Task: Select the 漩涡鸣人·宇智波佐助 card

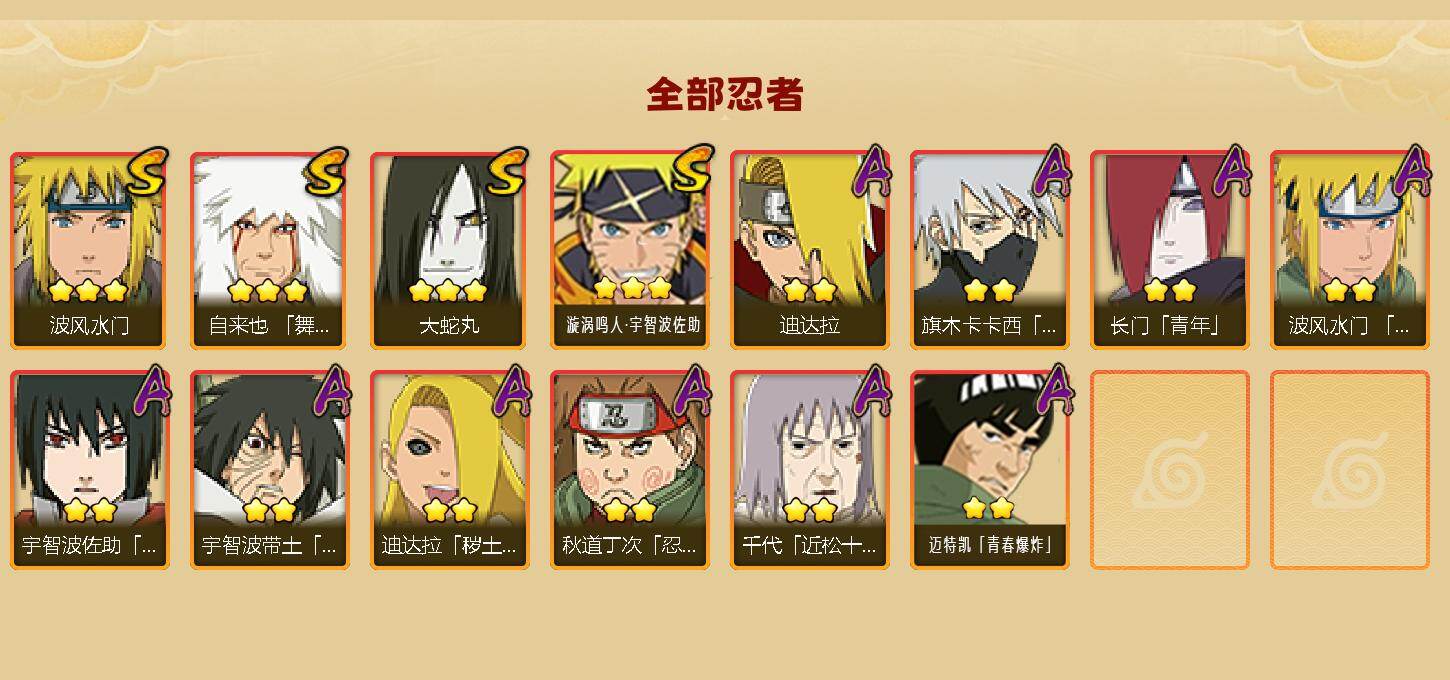Action: click(x=629, y=250)
